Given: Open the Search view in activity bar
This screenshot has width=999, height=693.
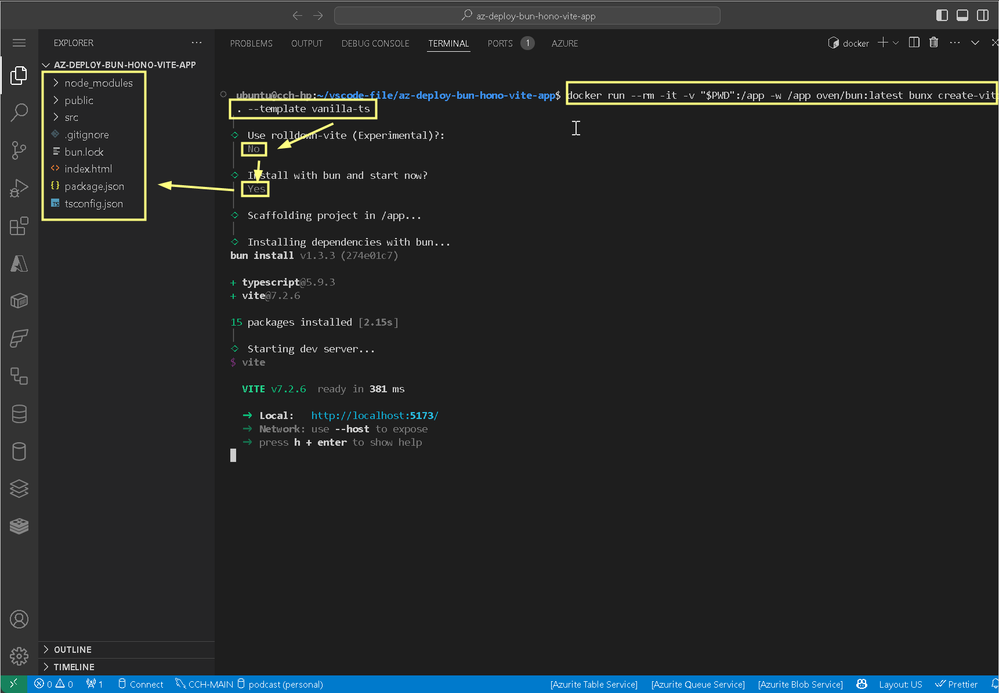Looking at the screenshot, I should 19,113.
